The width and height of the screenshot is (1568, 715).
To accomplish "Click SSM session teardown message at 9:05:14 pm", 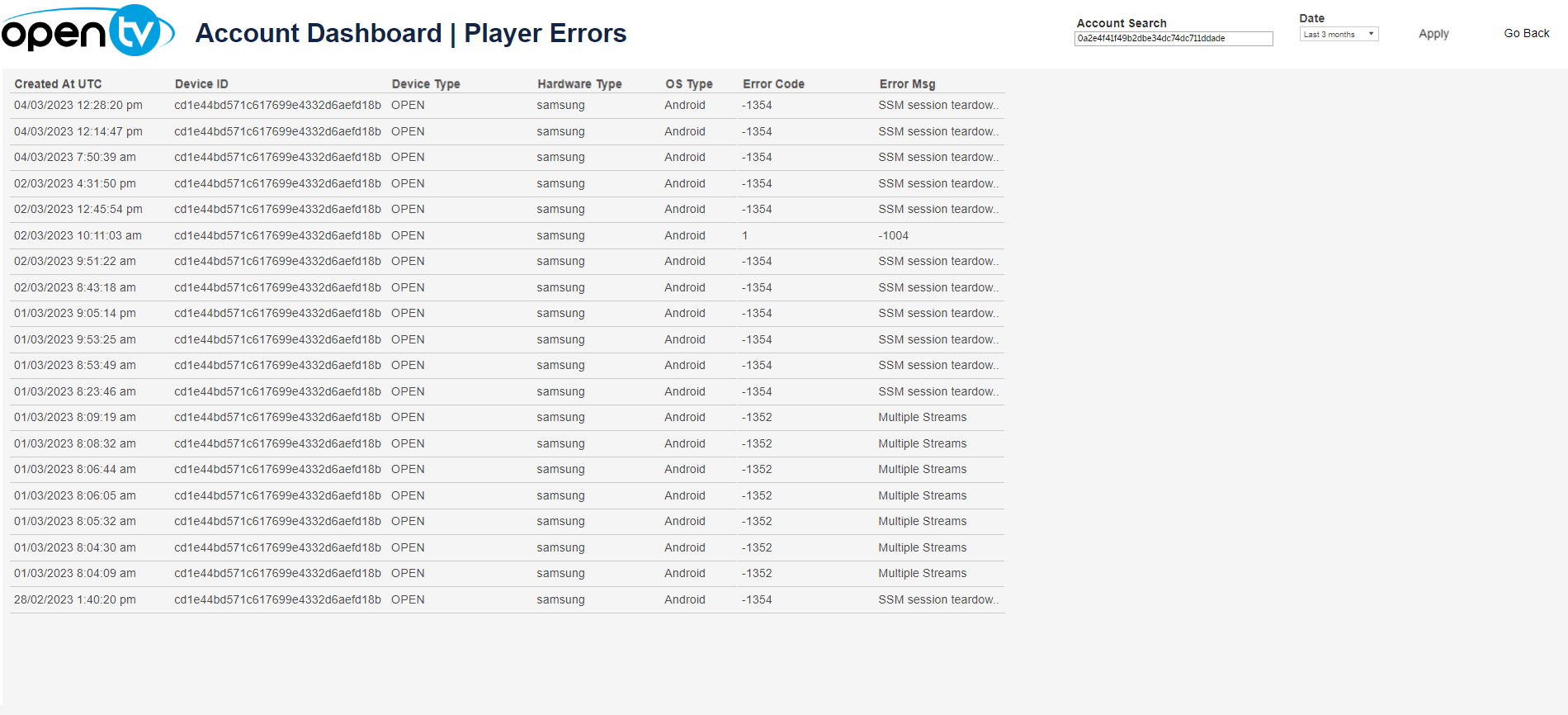I will 937,314.
